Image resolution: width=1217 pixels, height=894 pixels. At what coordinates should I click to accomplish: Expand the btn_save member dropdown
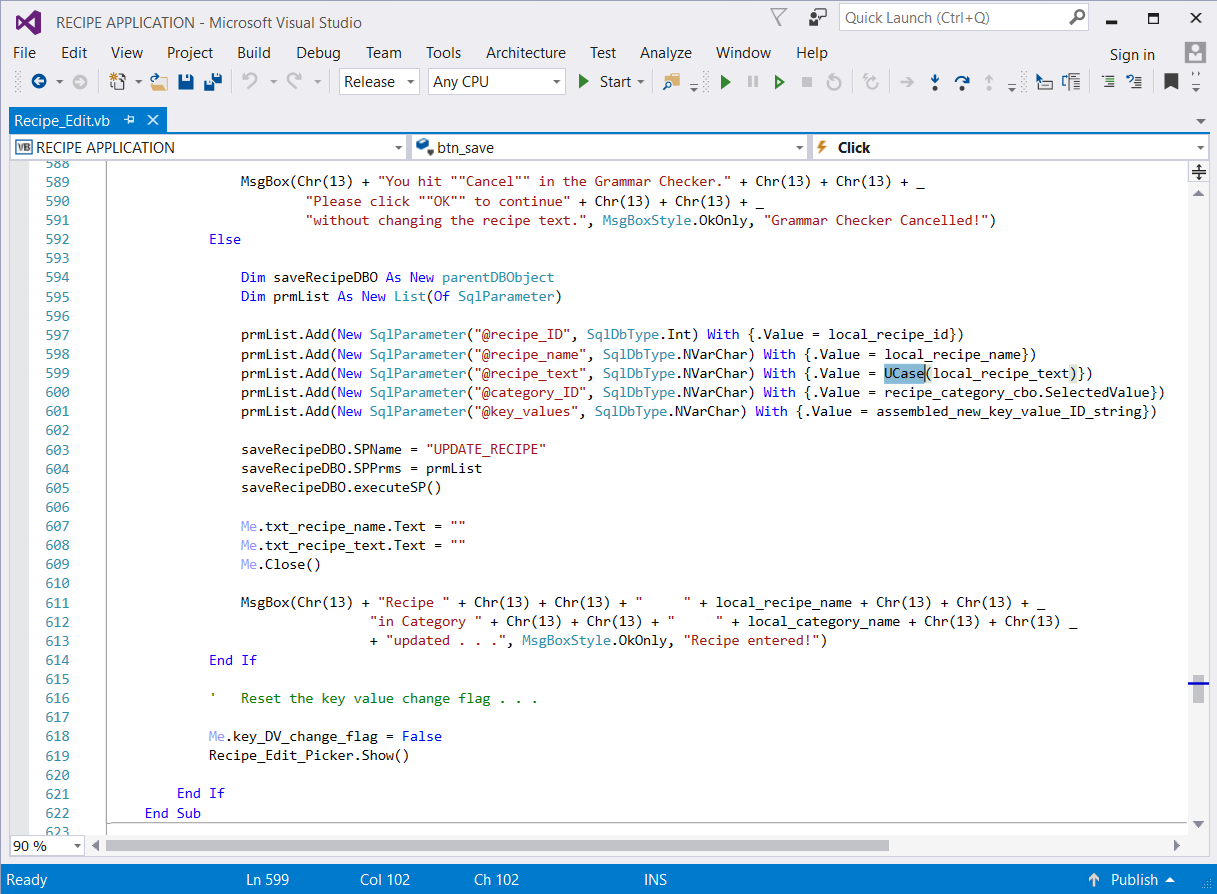(x=799, y=148)
